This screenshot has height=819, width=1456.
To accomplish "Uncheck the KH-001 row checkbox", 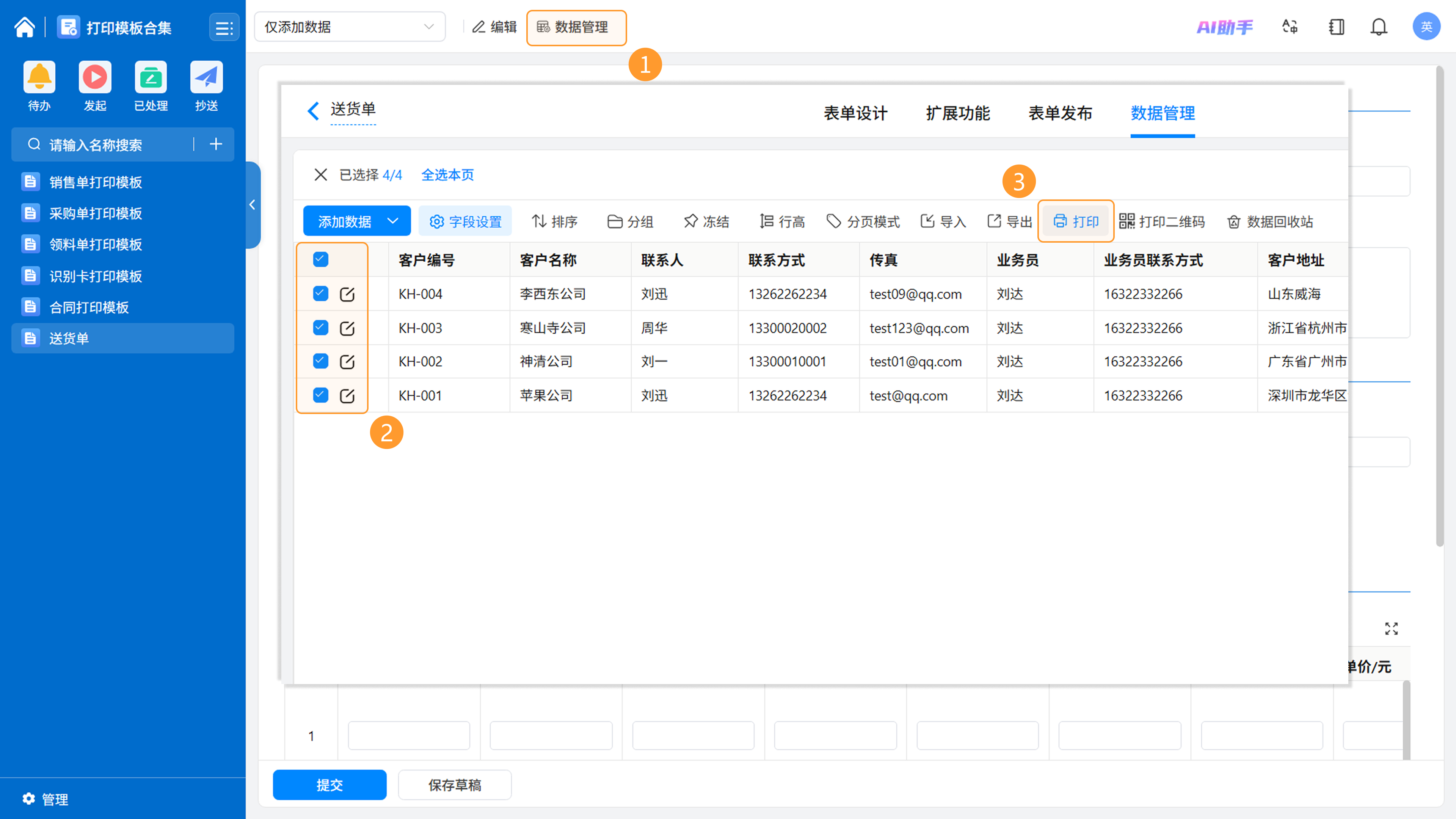I will pyautogui.click(x=320, y=395).
